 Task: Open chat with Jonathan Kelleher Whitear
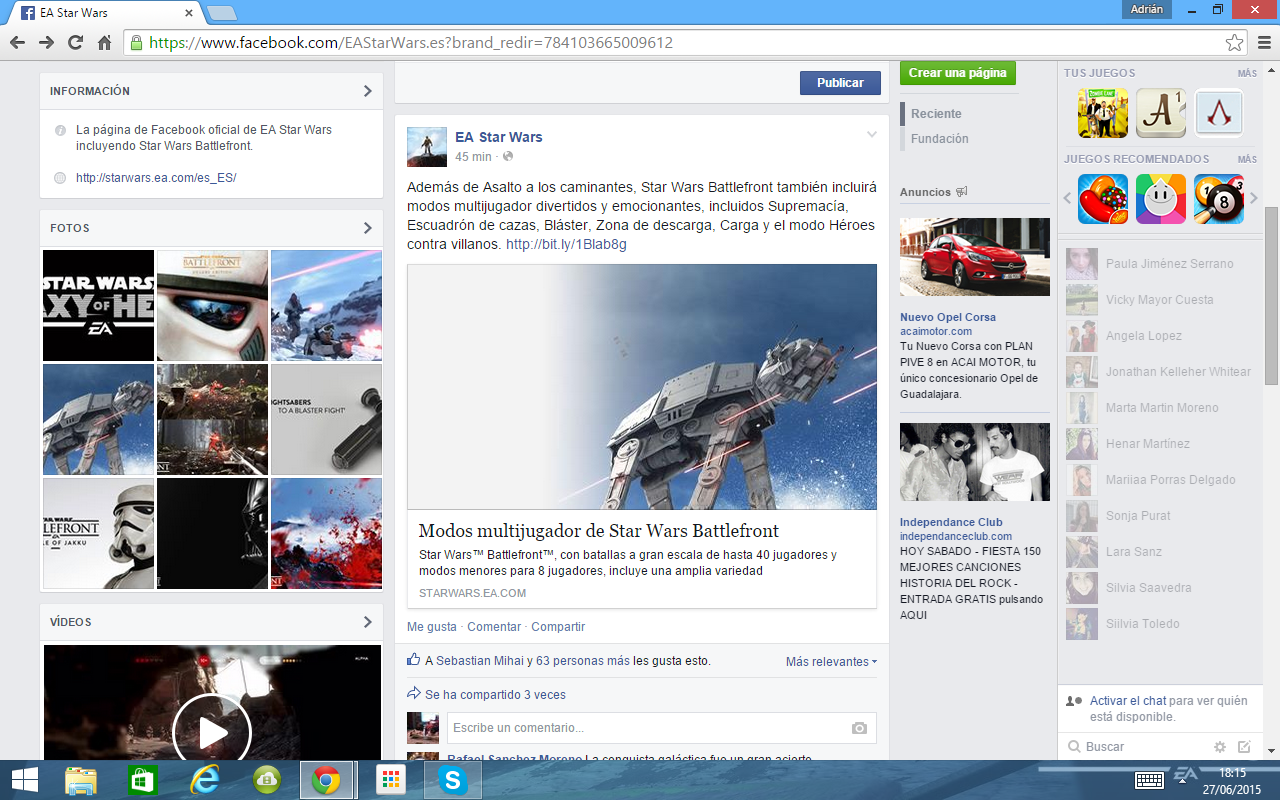[1160, 372]
